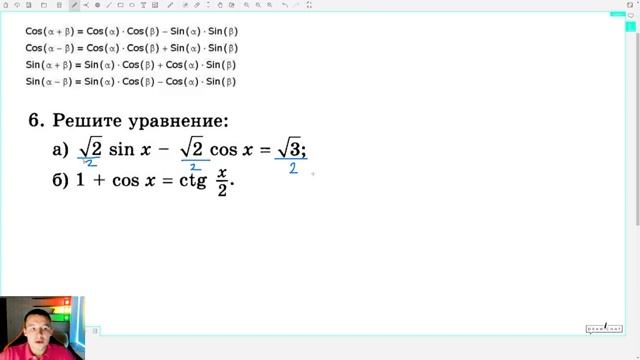Click the 'Cos(α − β)' formula line

coord(131,48)
